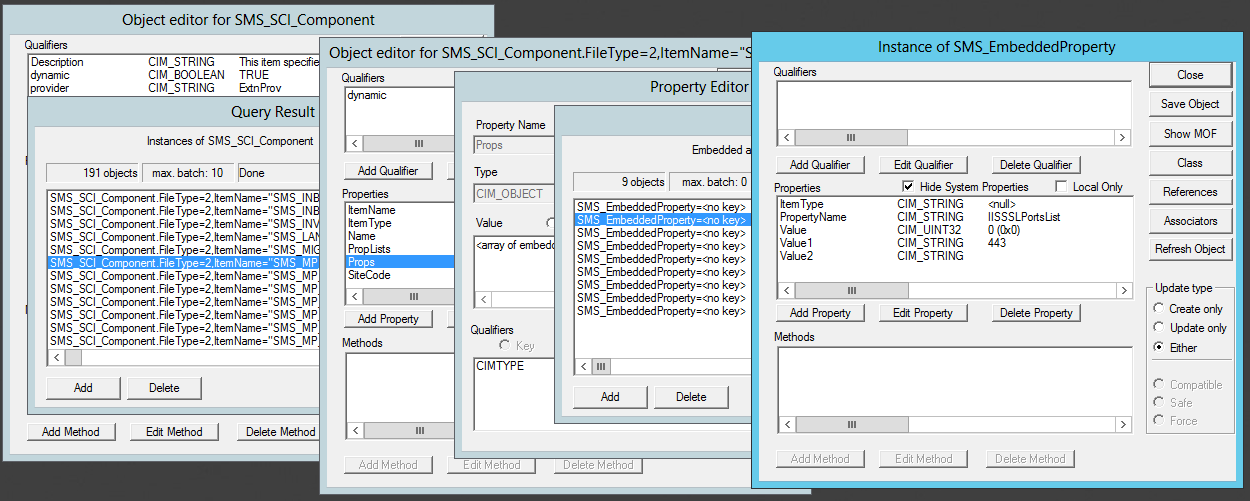
Task: Click Delete button in Query Result window
Action: coord(164,388)
